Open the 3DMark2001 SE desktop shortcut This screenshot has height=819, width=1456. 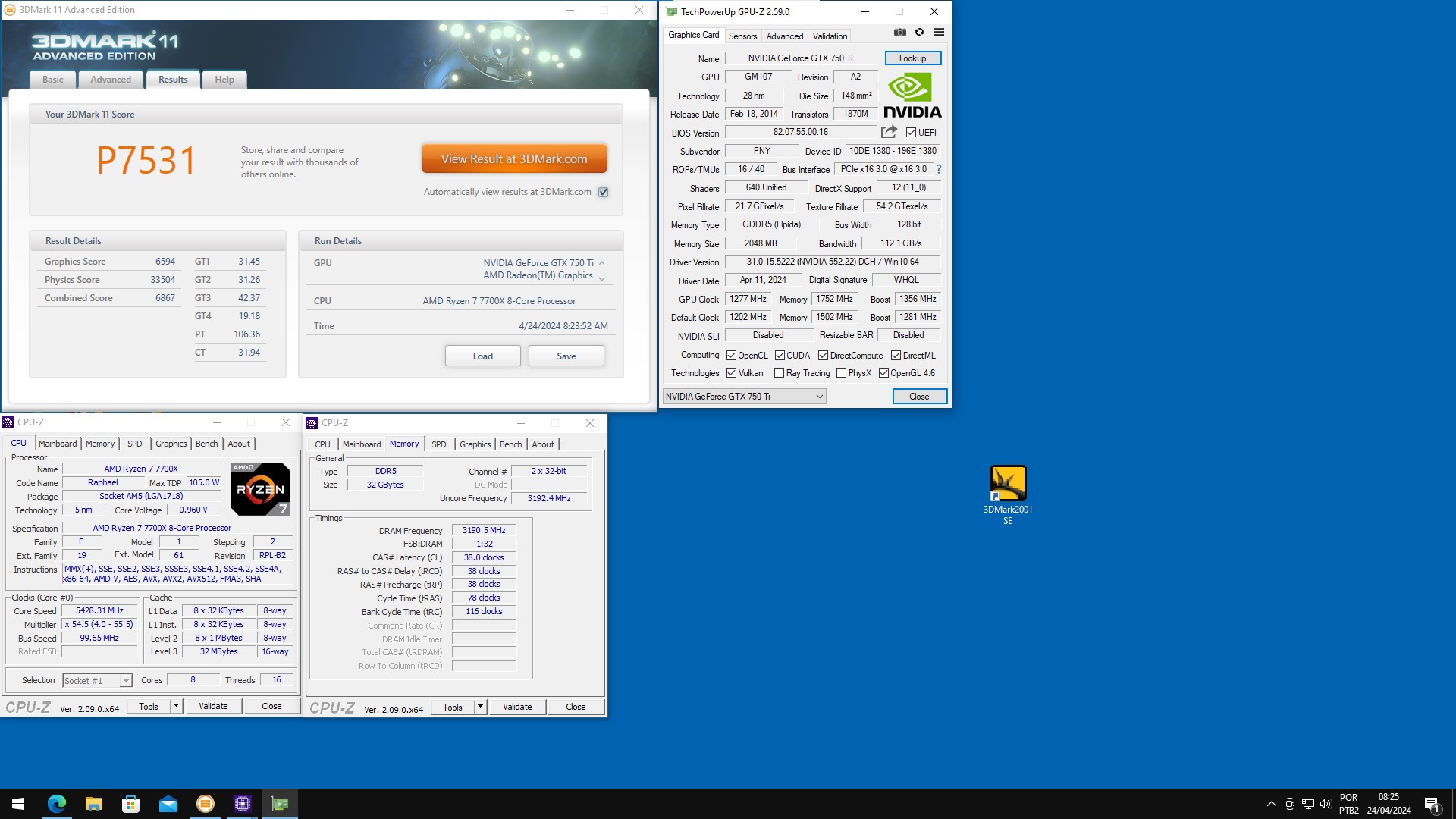pos(1008,494)
